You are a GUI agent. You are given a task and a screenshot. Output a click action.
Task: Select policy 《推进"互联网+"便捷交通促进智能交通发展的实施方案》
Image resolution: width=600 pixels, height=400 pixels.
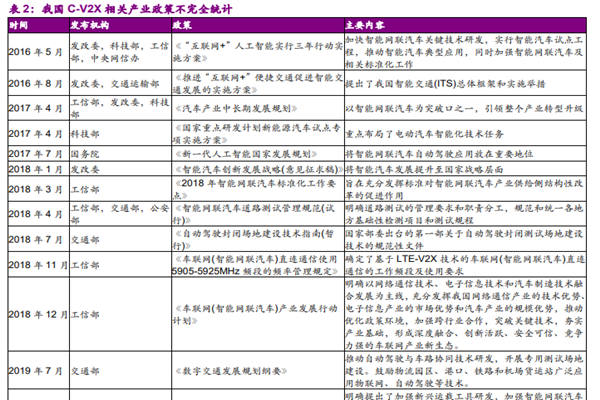click(258, 83)
